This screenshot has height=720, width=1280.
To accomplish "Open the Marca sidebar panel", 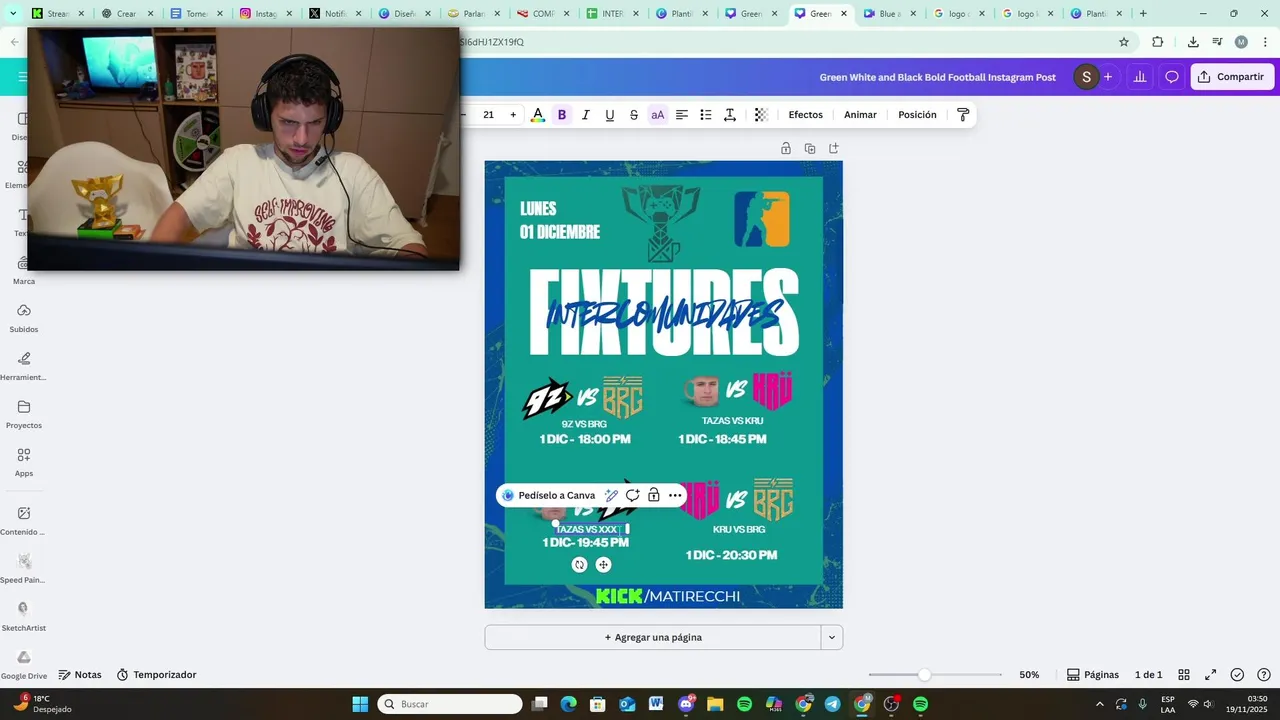I will (24, 269).
